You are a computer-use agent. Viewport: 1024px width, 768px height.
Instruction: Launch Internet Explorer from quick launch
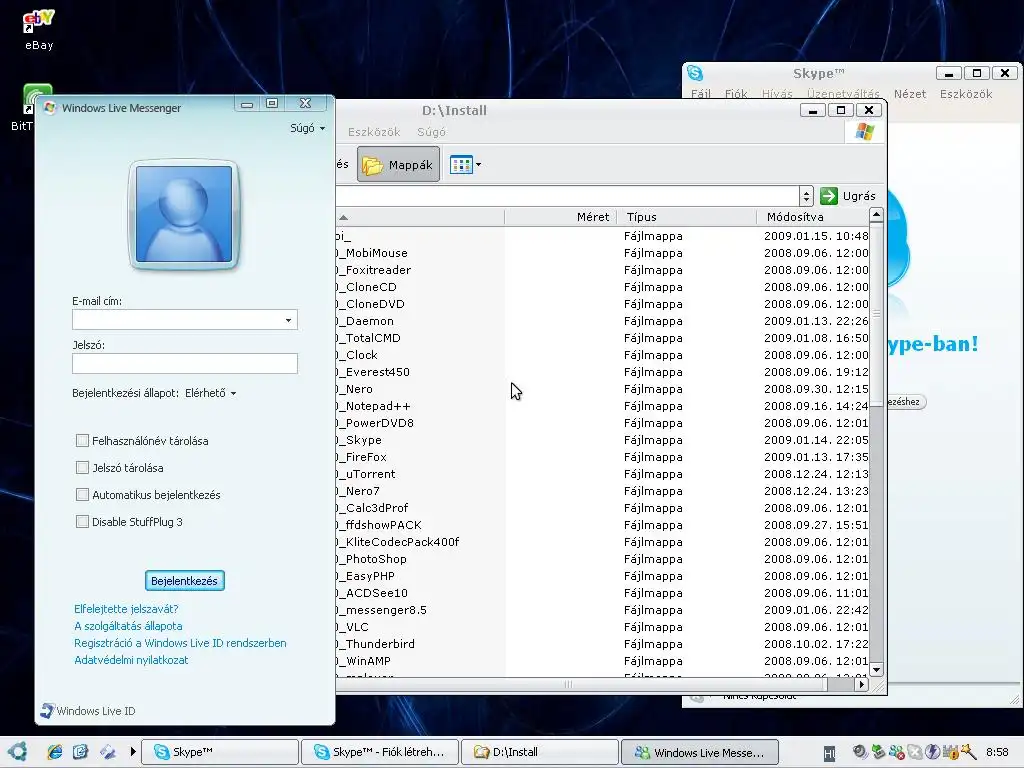55,752
